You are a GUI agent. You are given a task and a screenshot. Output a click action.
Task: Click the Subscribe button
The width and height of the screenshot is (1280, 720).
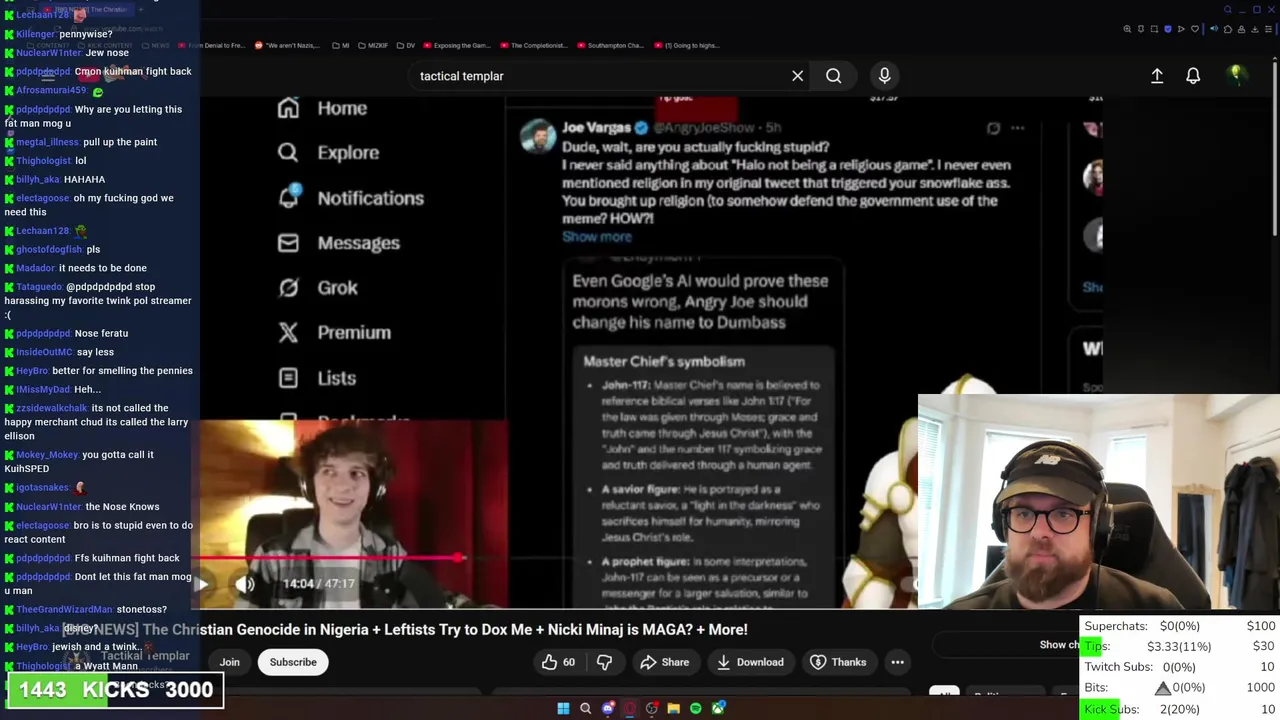click(293, 662)
